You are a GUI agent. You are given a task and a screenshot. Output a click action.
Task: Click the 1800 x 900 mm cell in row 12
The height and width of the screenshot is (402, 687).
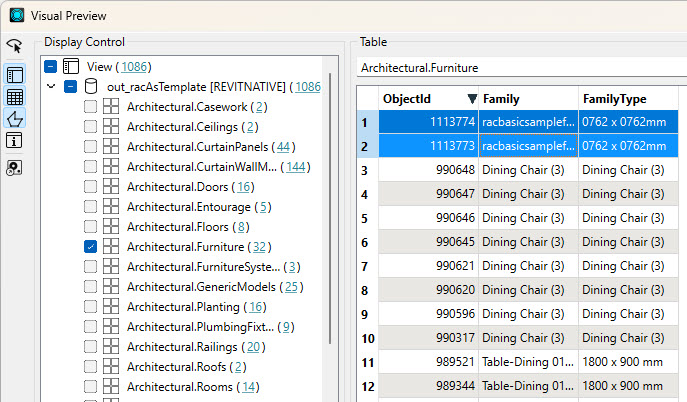point(628,386)
